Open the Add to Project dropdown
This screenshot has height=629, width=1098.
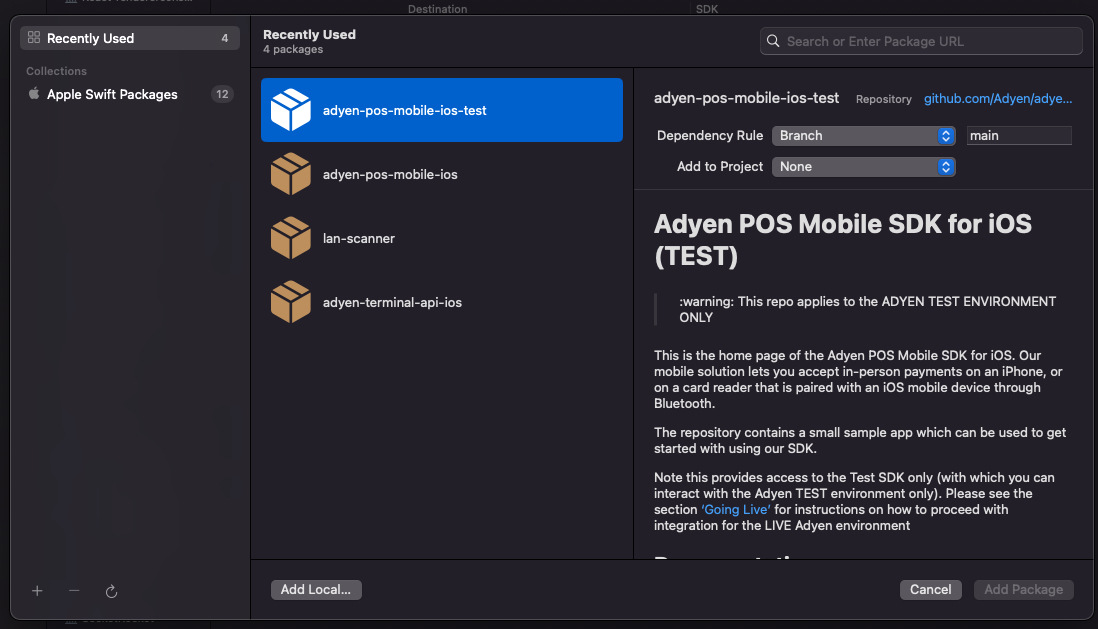pos(863,167)
